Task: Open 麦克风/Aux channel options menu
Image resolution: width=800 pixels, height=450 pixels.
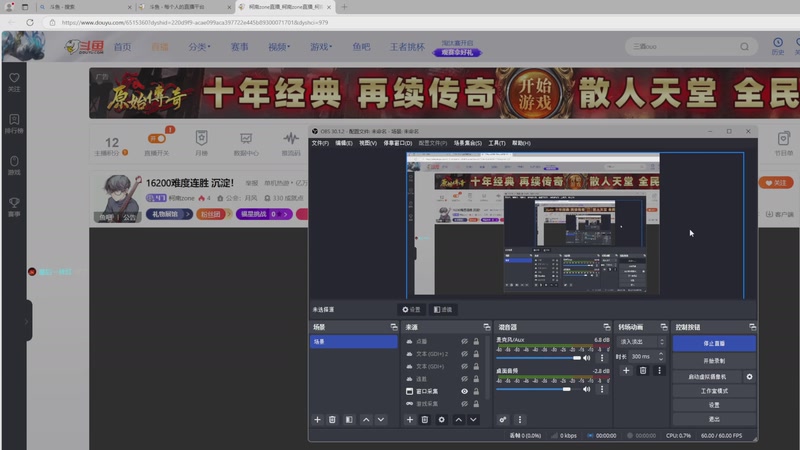Action: (602, 358)
